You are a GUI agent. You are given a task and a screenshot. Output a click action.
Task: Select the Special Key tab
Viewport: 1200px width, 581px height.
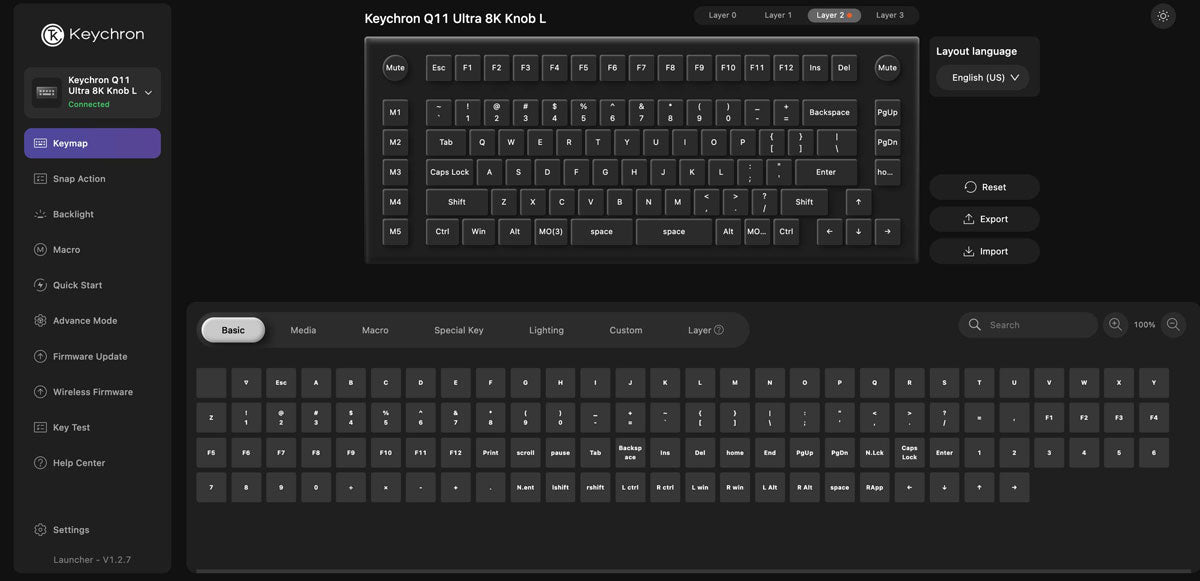coord(459,330)
